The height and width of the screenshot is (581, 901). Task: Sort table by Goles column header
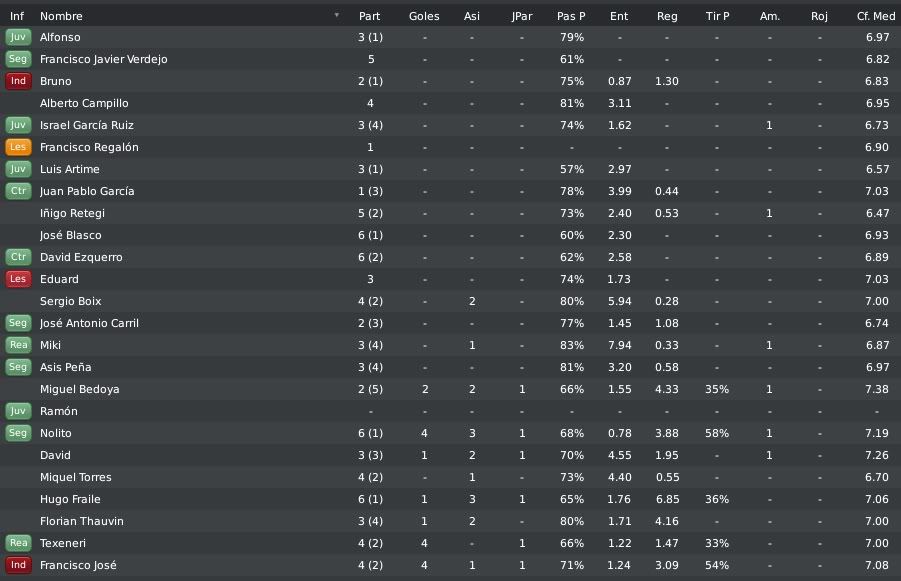(424, 16)
